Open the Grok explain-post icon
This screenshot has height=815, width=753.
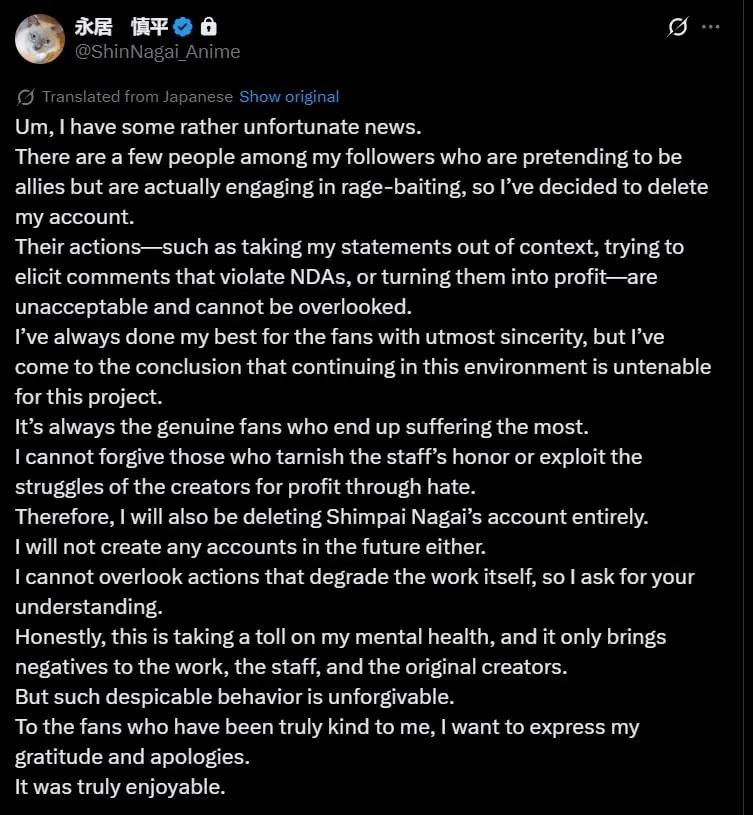tap(678, 27)
